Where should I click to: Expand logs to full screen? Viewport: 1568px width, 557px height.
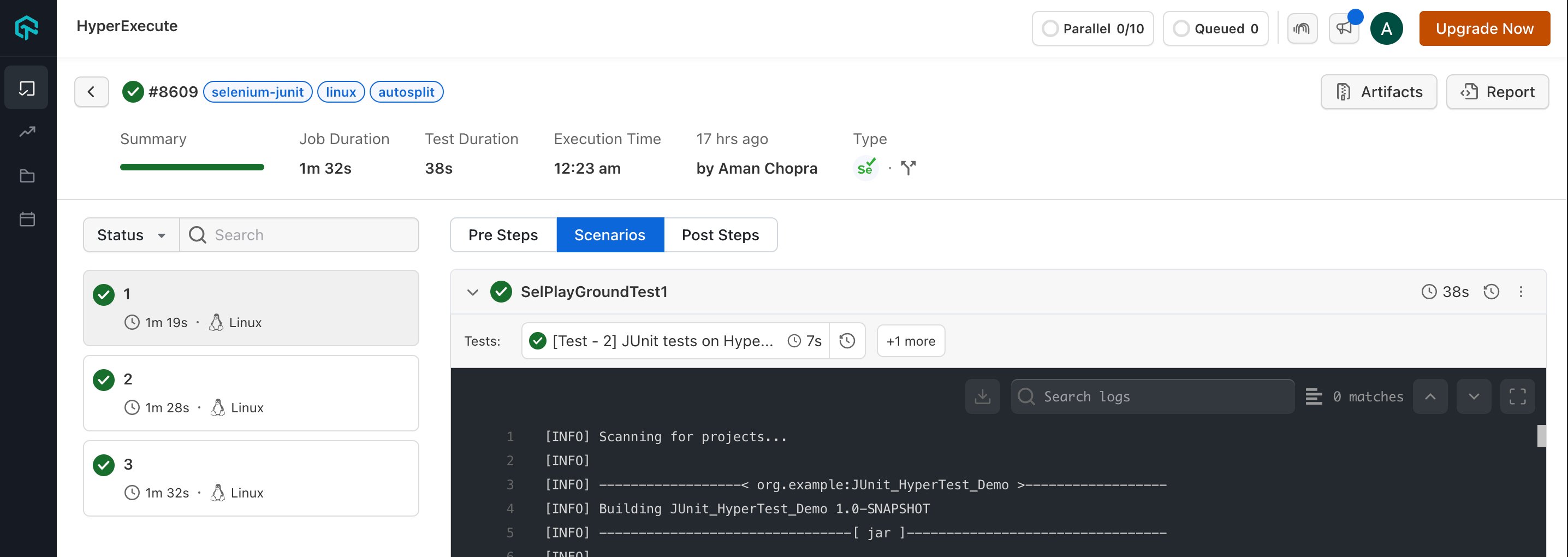(1517, 396)
